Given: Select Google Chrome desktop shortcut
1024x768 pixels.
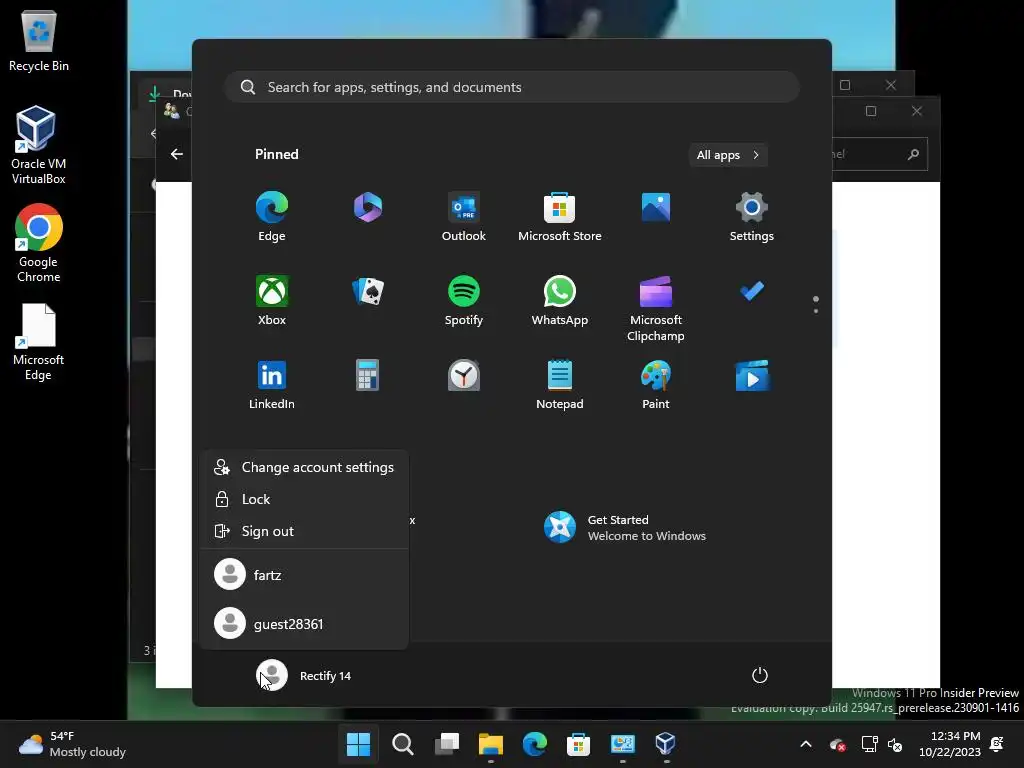Looking at the screenshot, I should click(39, 243).
